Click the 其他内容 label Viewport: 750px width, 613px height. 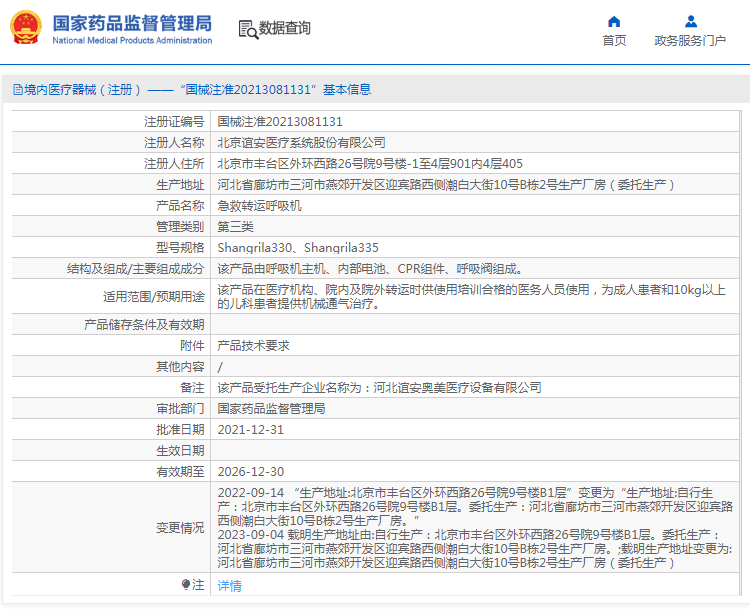coord(180,367)
